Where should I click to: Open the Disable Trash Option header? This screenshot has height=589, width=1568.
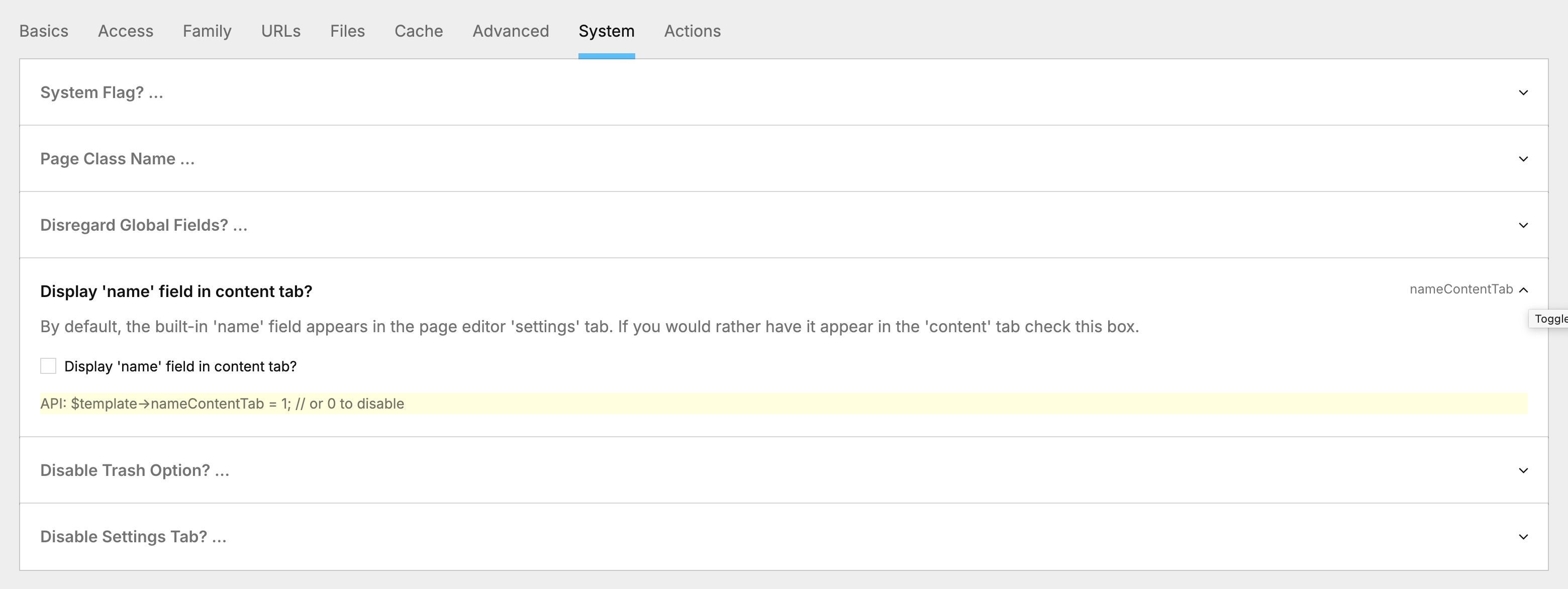click(x=135, y=470)
